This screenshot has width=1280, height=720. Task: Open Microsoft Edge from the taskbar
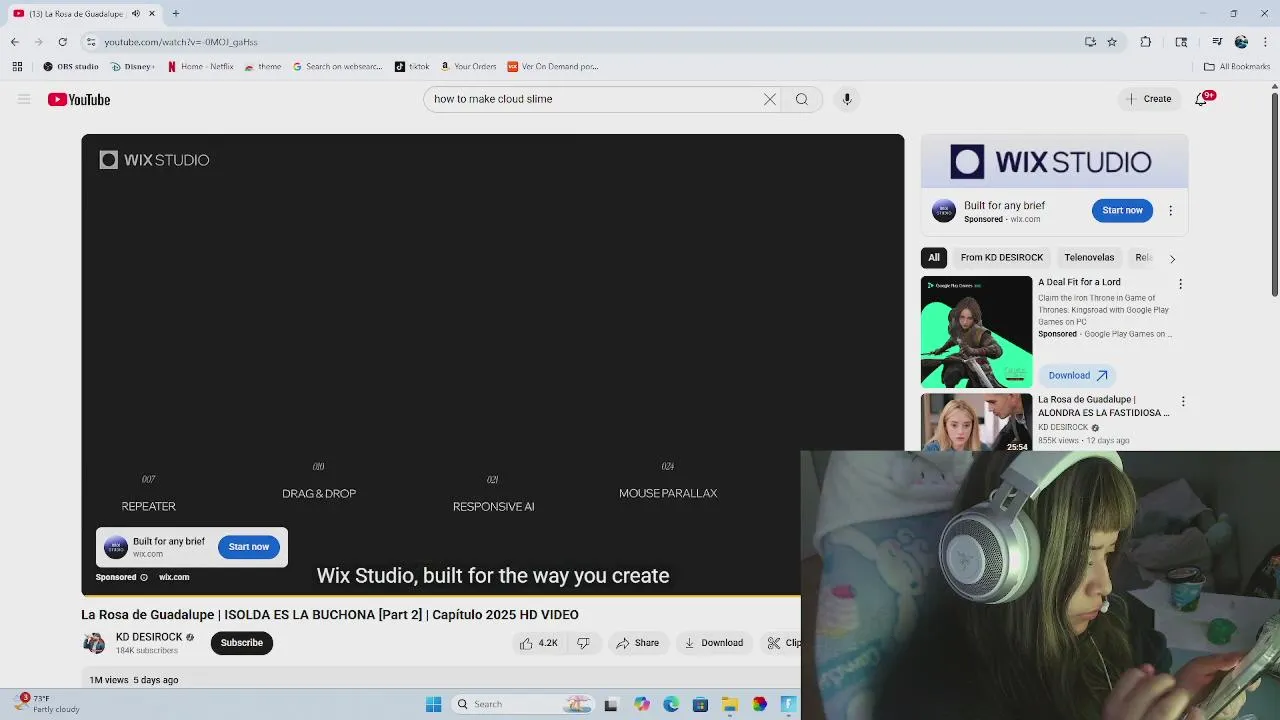[x=671, y=705]
